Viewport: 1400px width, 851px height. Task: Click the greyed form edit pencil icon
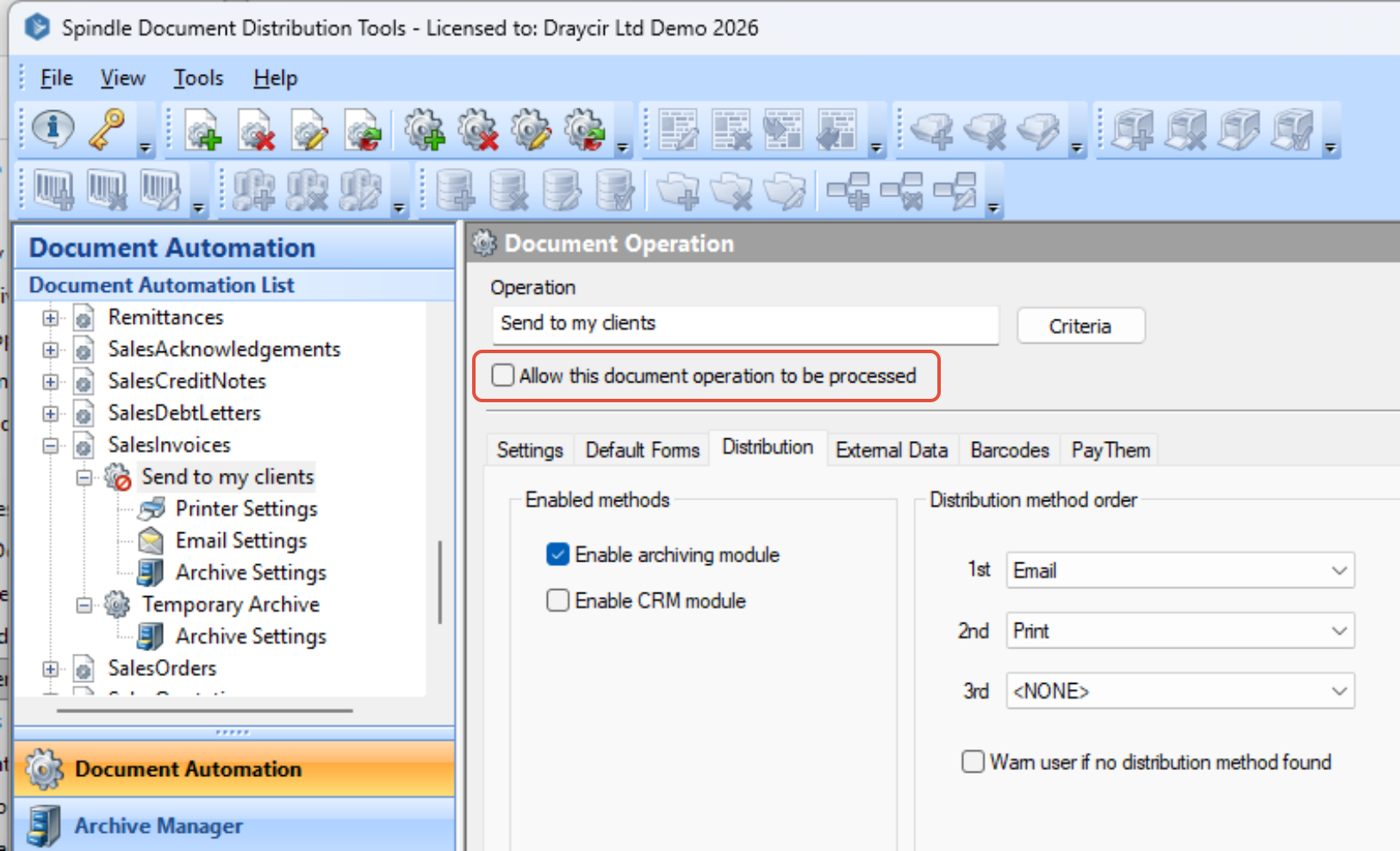(679, 129)
